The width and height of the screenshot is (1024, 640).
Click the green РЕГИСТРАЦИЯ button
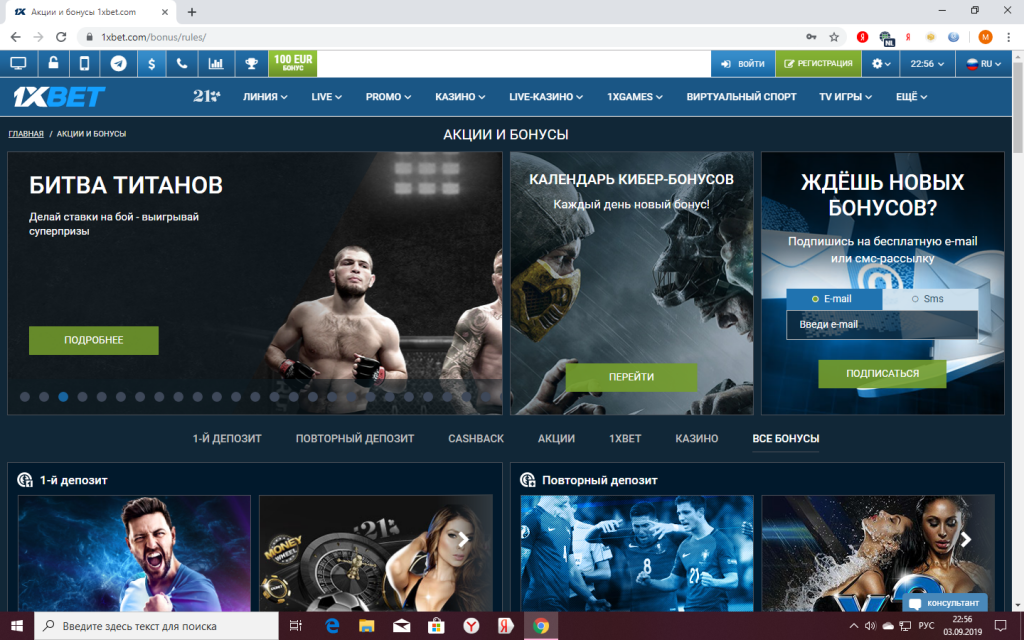tap(818, 63)
